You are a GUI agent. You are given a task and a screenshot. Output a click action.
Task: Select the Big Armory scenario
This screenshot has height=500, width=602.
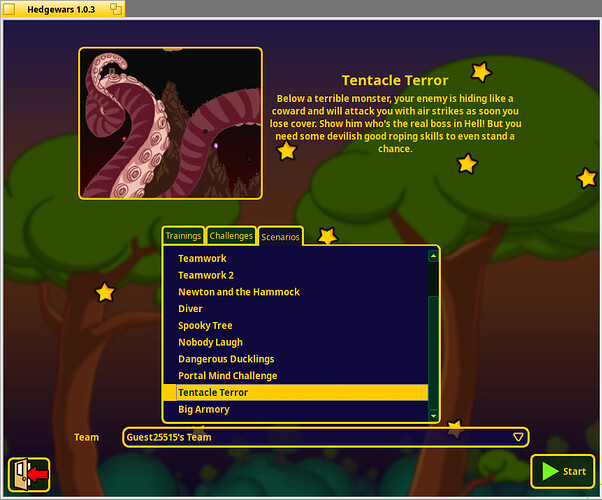point(296,409)
